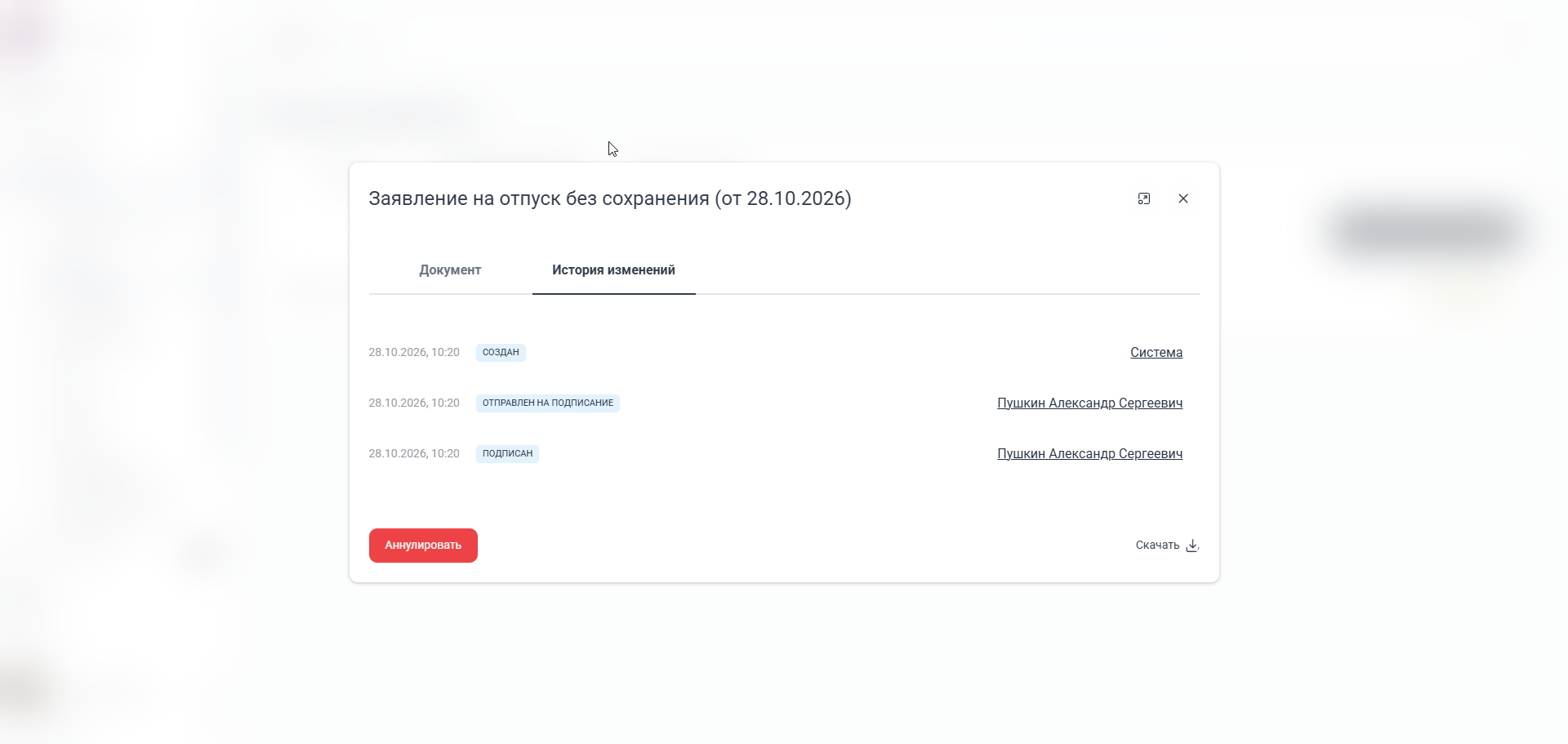This screenshot has width=1568, height=744.
Task: Switch to the Документ tab
Action: [450, 270]
